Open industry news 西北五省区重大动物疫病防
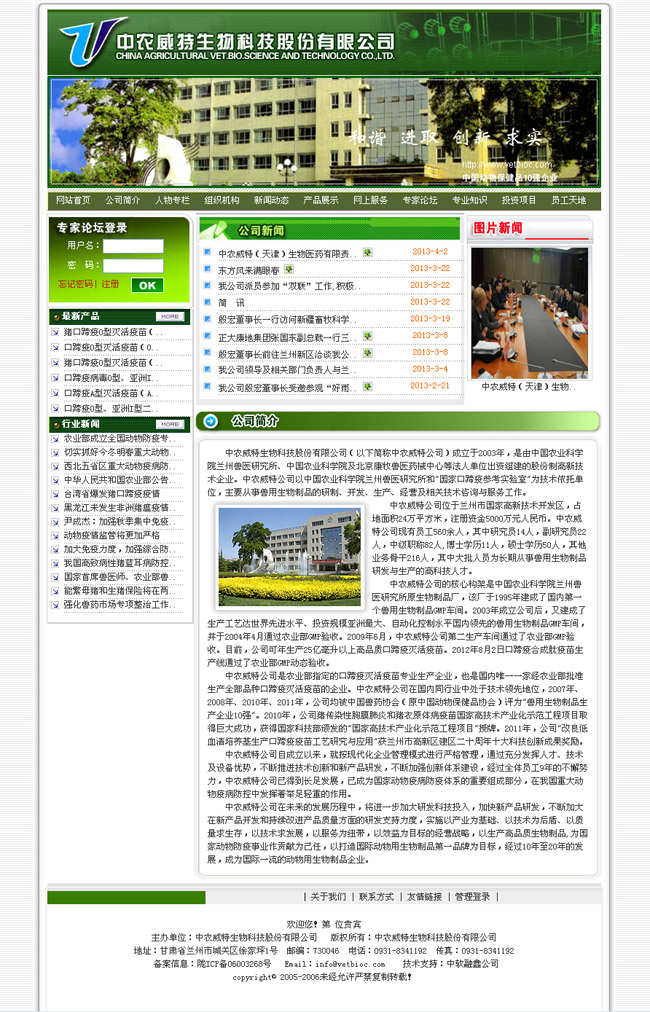Viewport: 650px width, 1012px height. [119, 466]
